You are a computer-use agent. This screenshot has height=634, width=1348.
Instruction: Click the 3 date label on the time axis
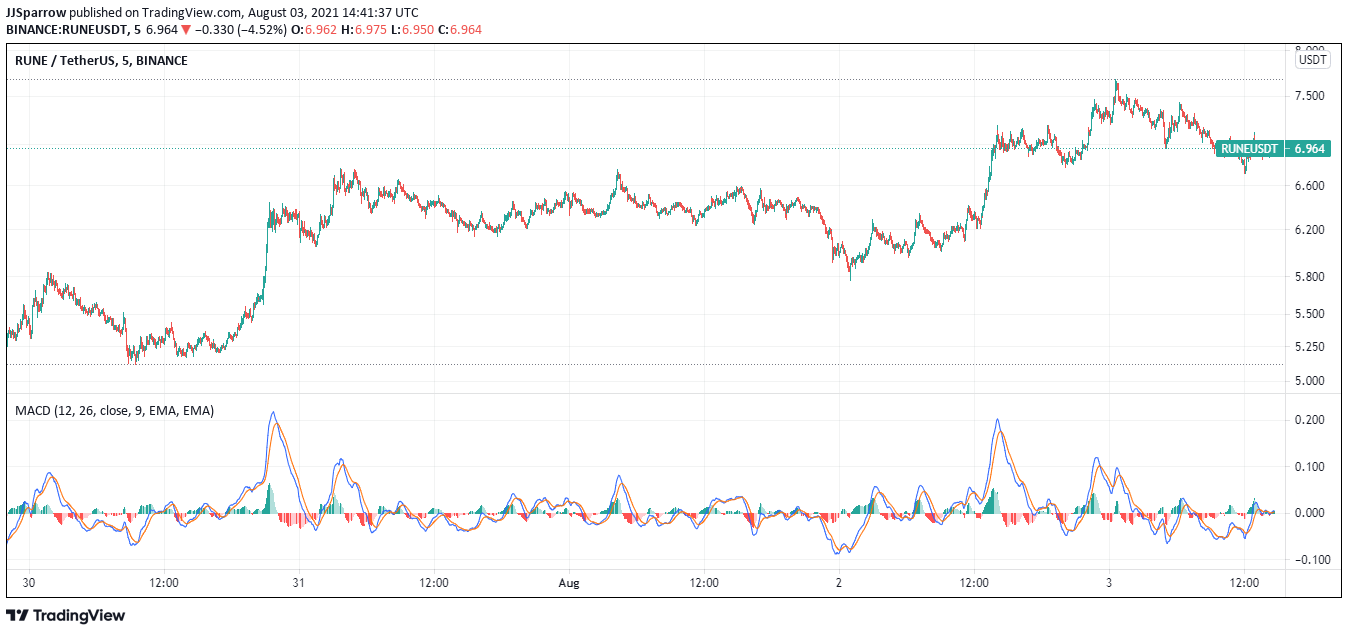click(x=1109, y=582)
